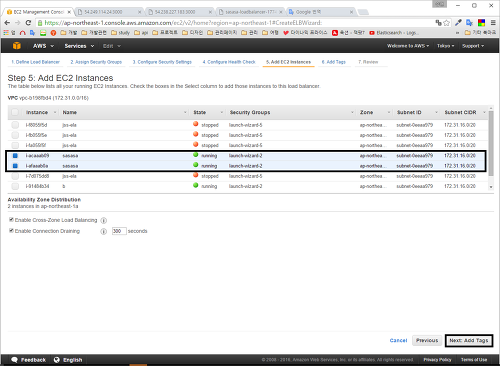Open the Edit dropdown in top bar
The image size is (500, 366).
click(x=112, y=46)
